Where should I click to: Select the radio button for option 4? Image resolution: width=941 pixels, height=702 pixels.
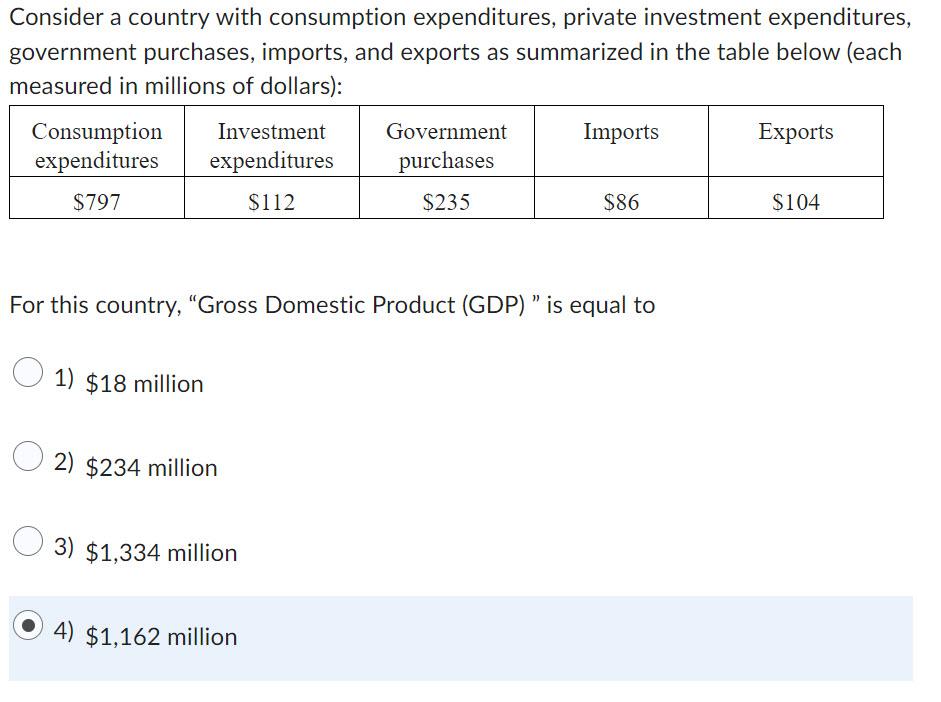[x=27, y=627]
